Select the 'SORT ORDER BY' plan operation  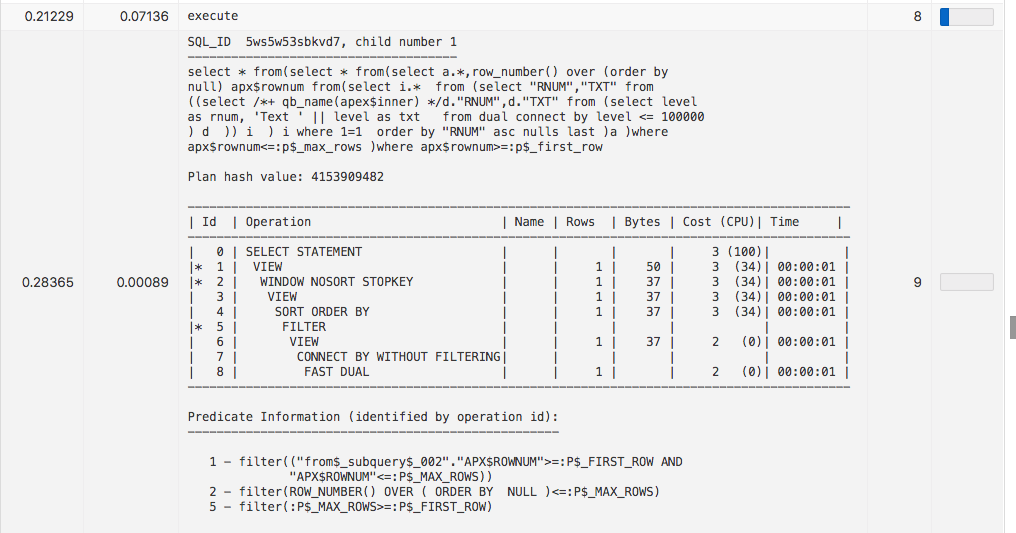tap(322, 312)
